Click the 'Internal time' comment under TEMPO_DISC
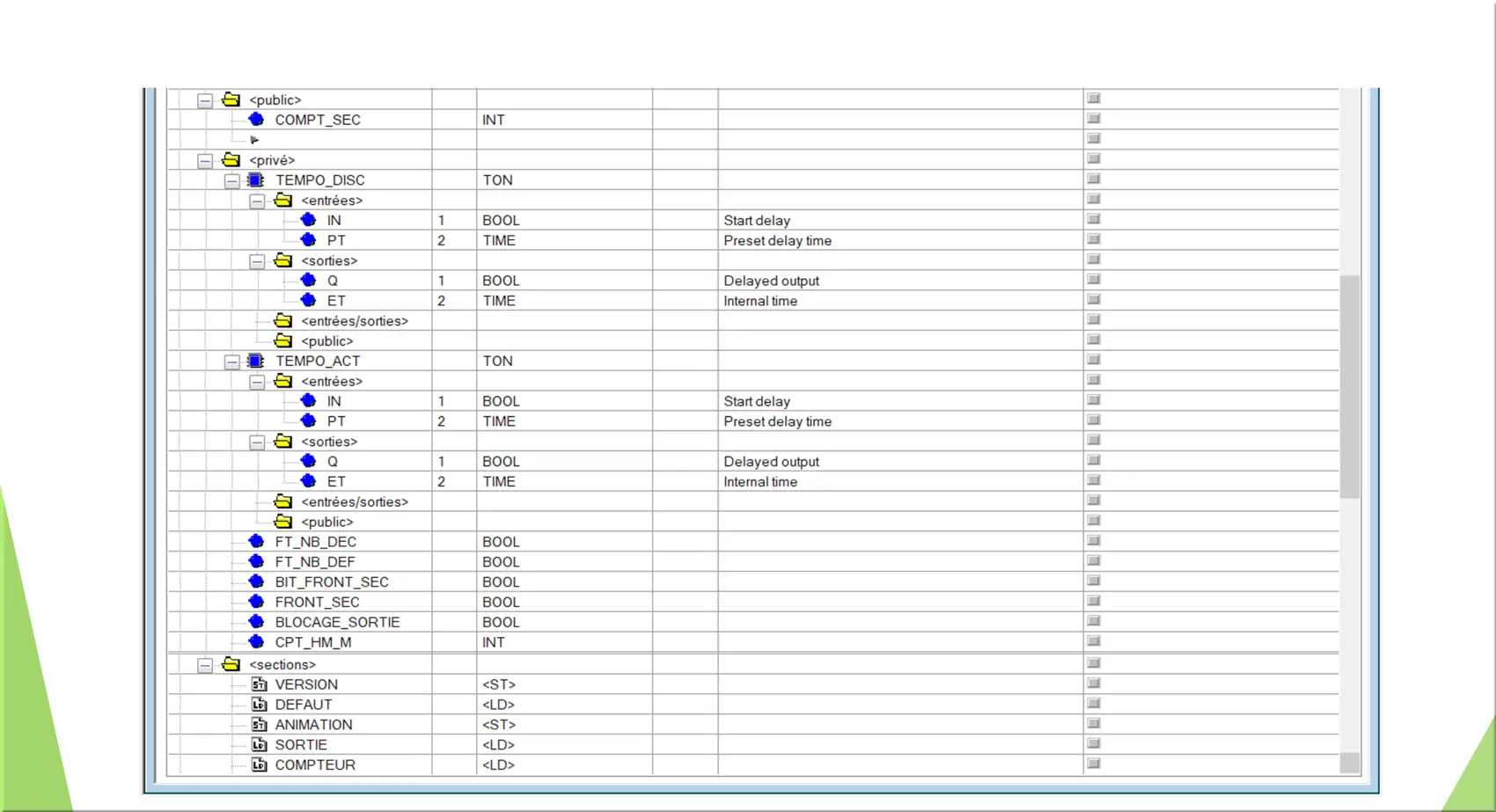 click(760, 301)
